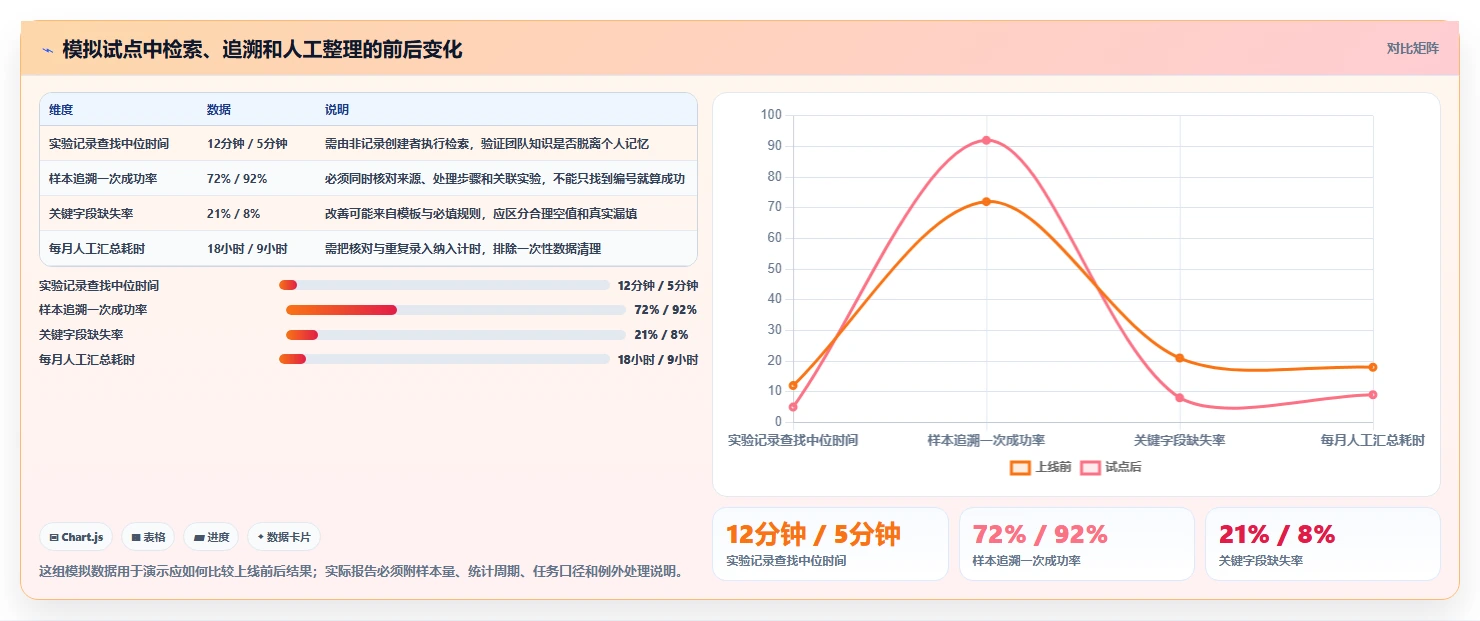This screenshot has height=621, width=1480.
Task: Select the 表格 tag chip
Action: [148, 537]
